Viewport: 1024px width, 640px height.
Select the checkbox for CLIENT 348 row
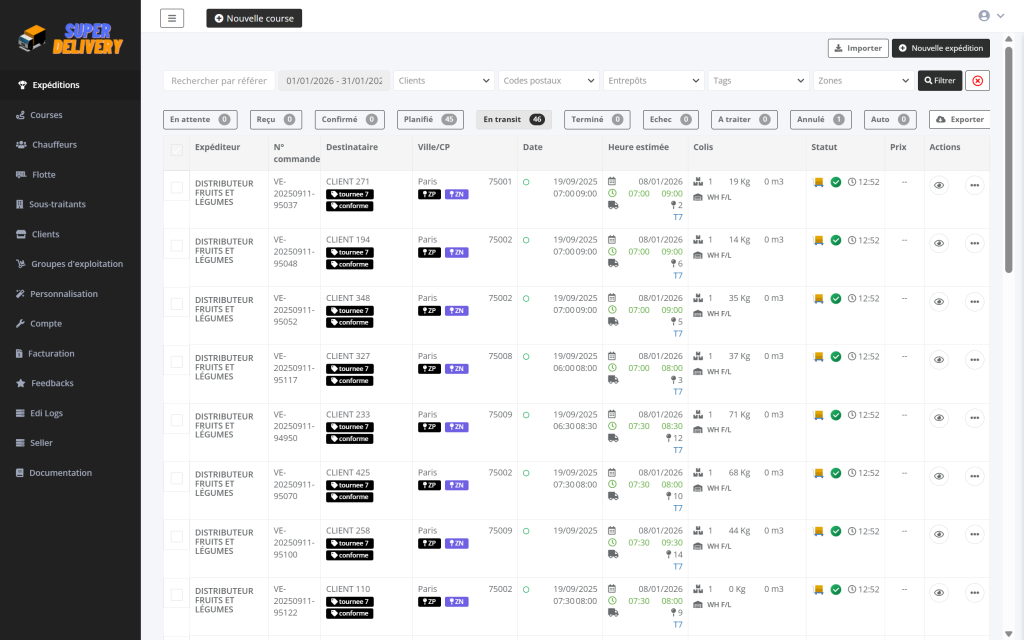[177, 303]
